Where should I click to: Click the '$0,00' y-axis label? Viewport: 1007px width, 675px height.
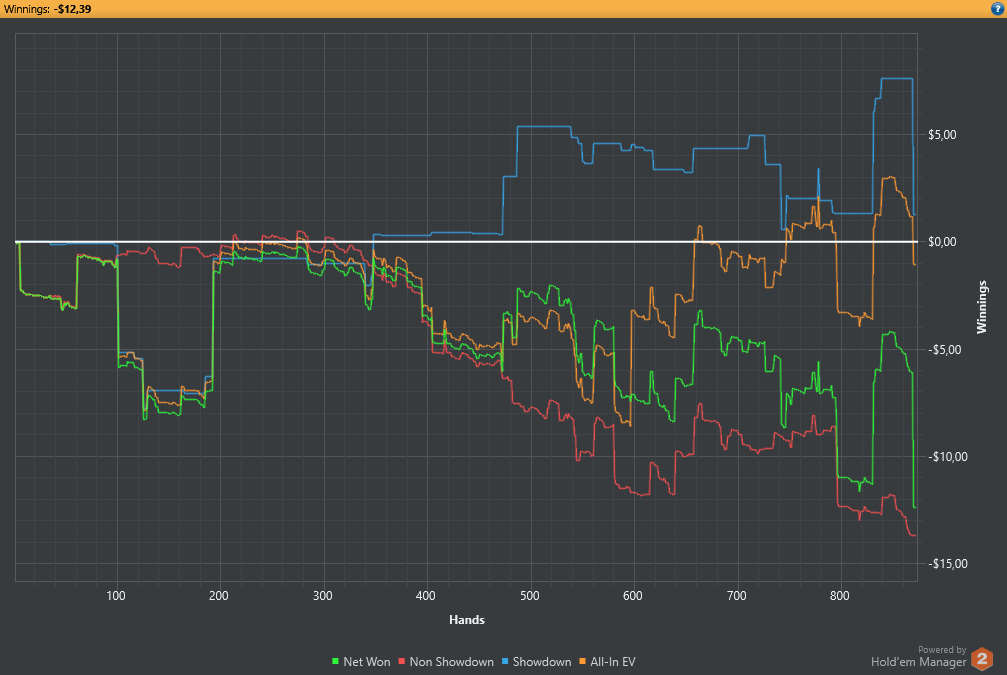coord(942,242)
